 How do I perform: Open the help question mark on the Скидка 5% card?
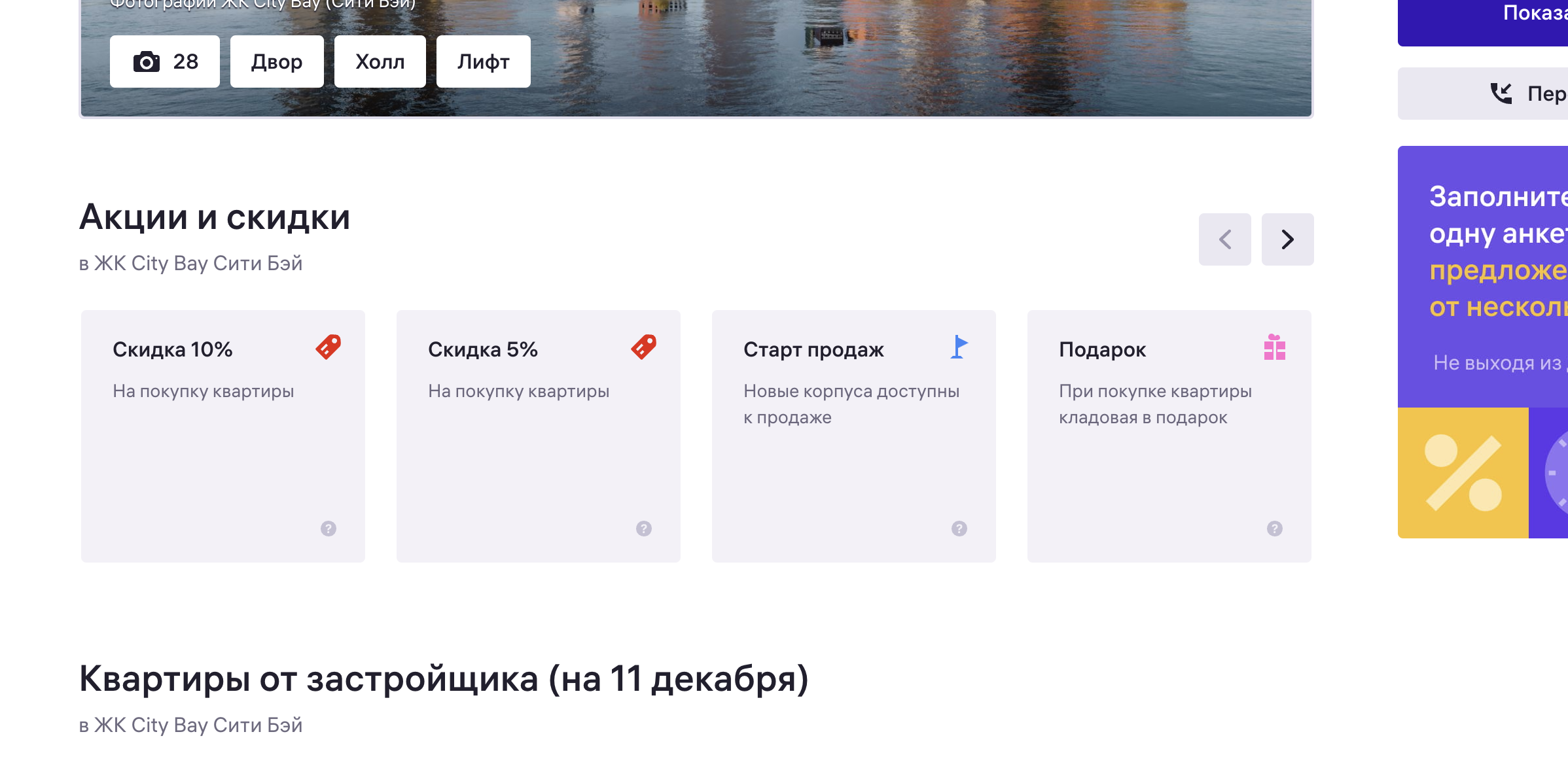644,529
